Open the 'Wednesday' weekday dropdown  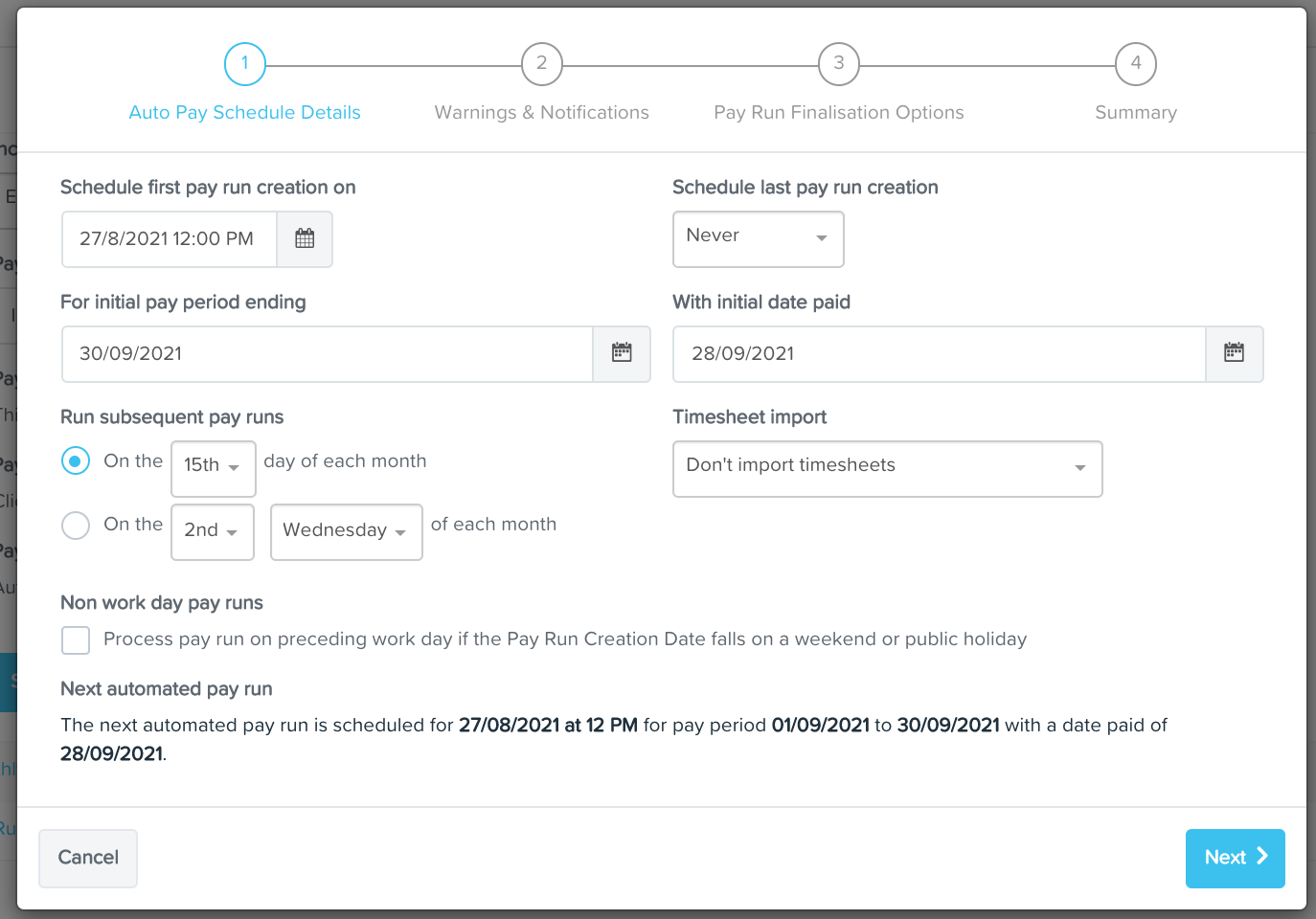tap(346, 531)
